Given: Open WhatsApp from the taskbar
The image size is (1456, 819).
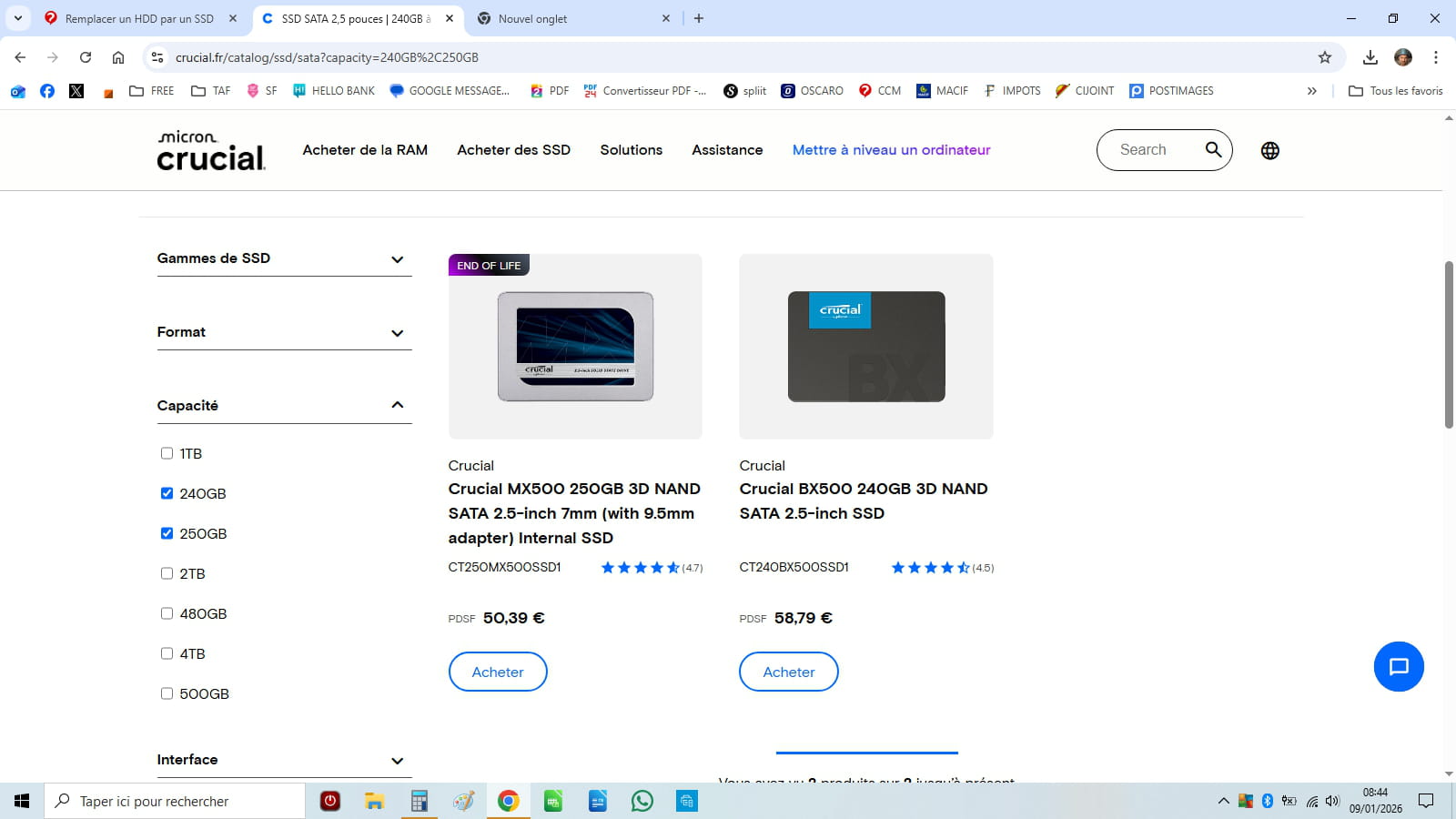Looking at the screenshot, I should [642, 801].
